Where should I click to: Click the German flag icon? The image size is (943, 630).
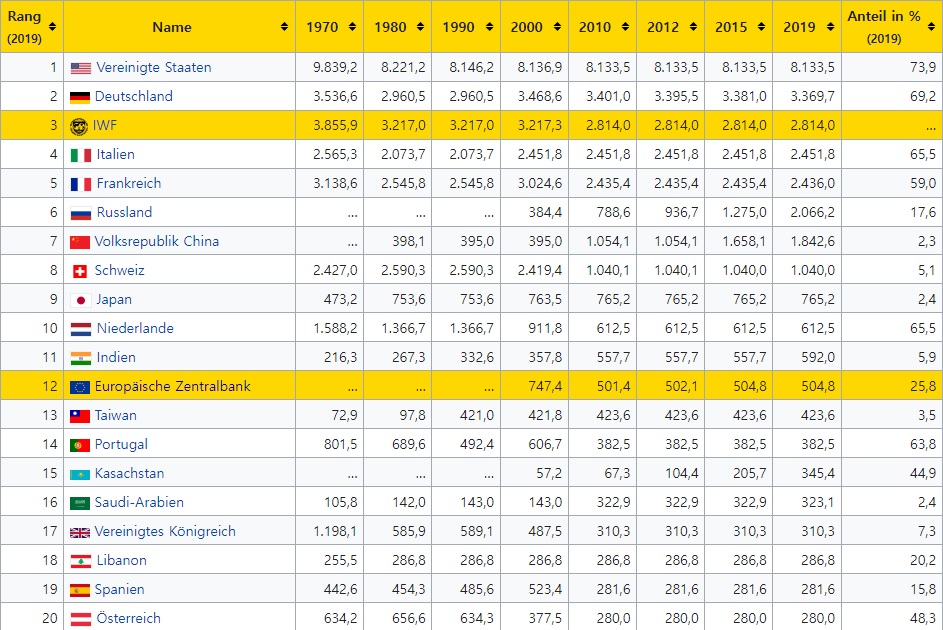tap(80, 97)
